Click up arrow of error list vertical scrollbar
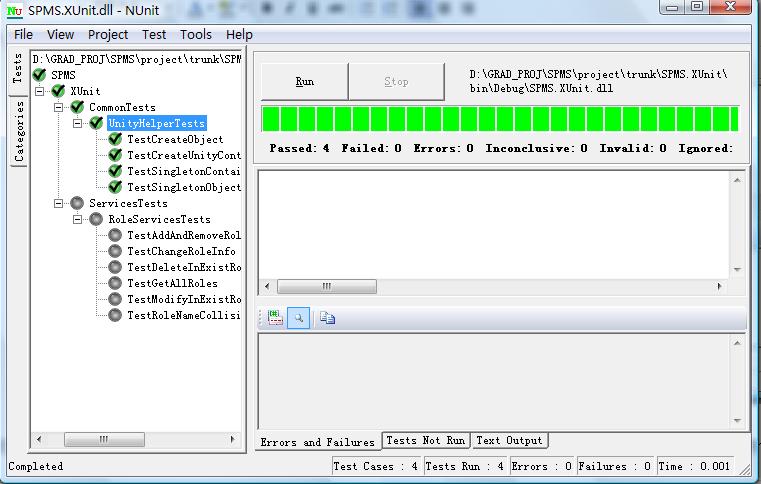The height and width of the screenshot is (484, 761). click(x=737, y=180)
